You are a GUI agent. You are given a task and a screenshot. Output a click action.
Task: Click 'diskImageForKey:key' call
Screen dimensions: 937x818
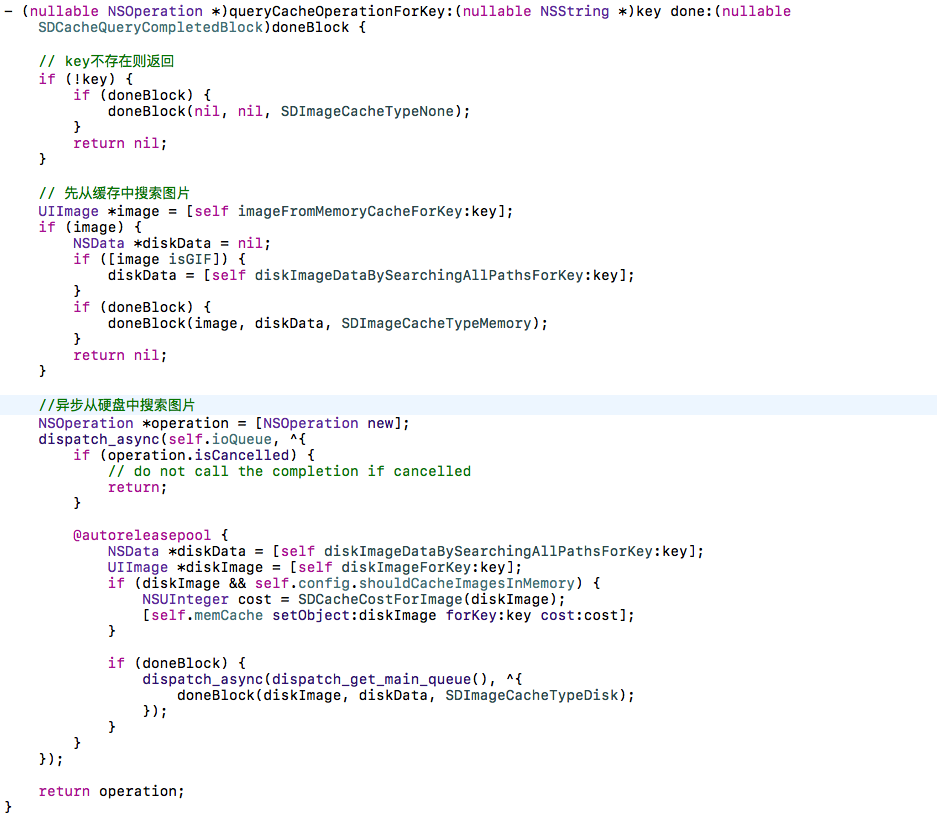[423, 568]
